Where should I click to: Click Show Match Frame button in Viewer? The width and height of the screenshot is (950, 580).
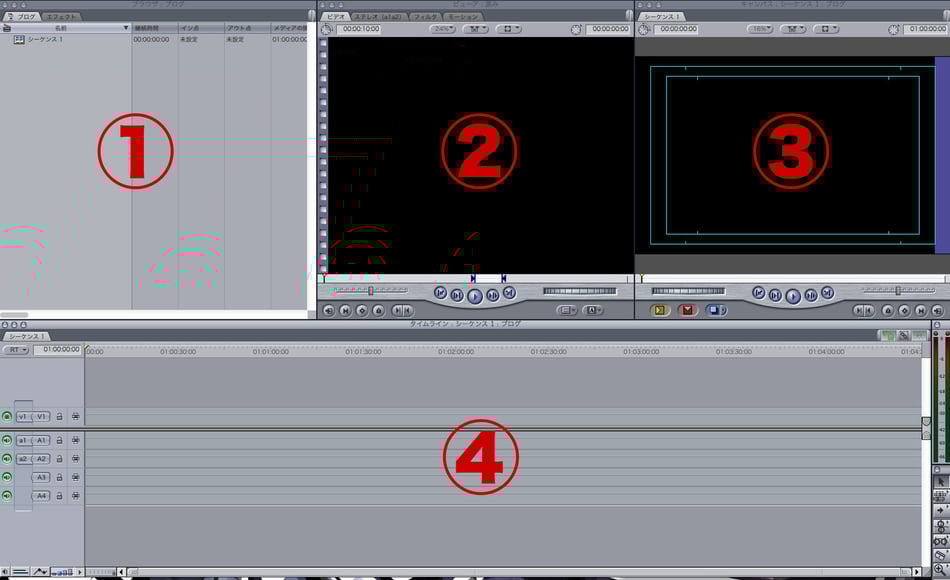click(x=328, y=310)
